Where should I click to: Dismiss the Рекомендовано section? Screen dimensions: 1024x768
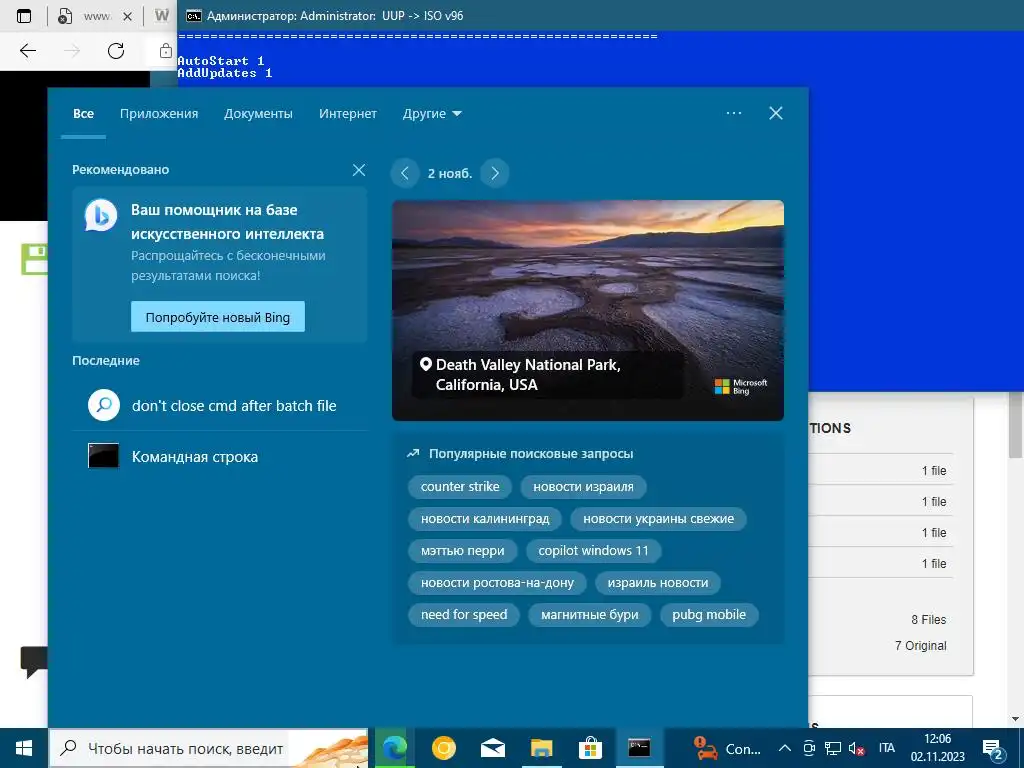359,170
